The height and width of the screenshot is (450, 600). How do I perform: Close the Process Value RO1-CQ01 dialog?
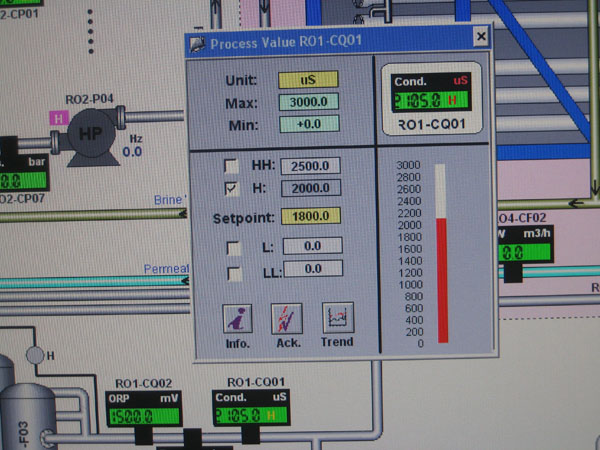click(480, 39)
